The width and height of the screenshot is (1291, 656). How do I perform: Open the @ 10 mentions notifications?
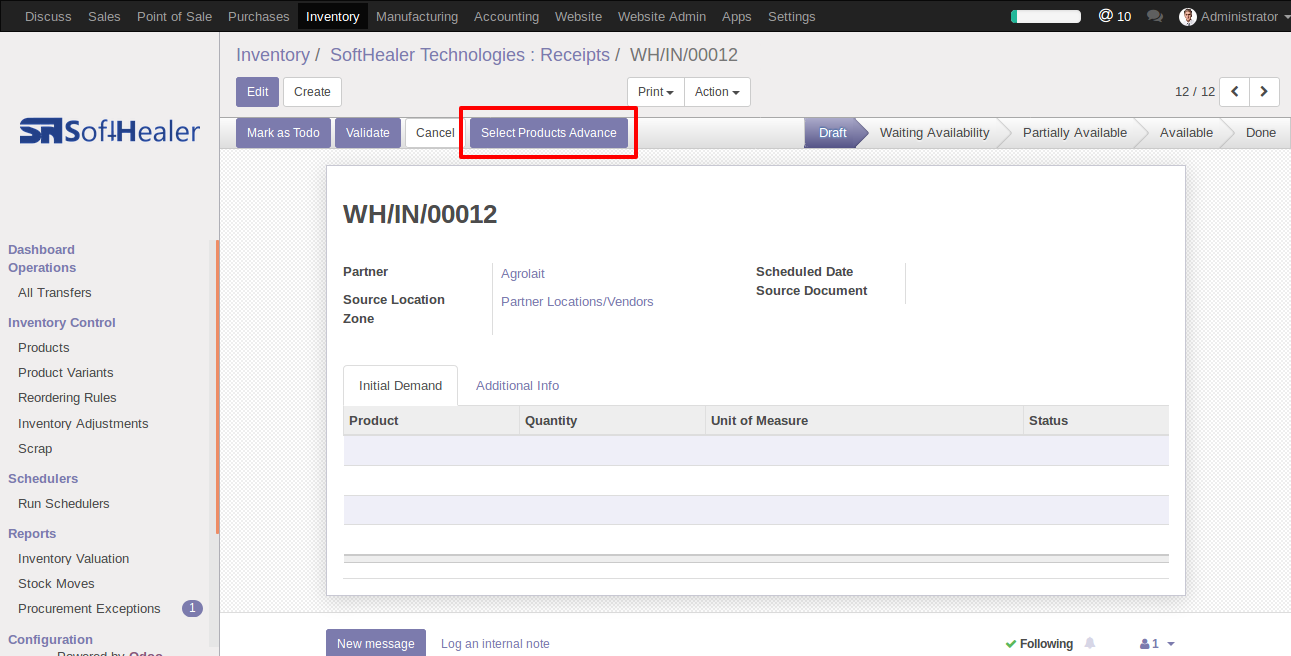1115,16
